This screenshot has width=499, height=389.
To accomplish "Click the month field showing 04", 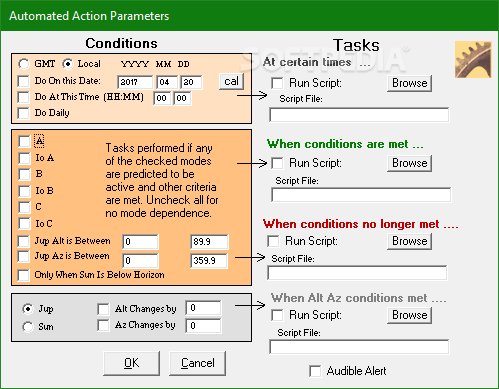I will click(x=167, y=82).
